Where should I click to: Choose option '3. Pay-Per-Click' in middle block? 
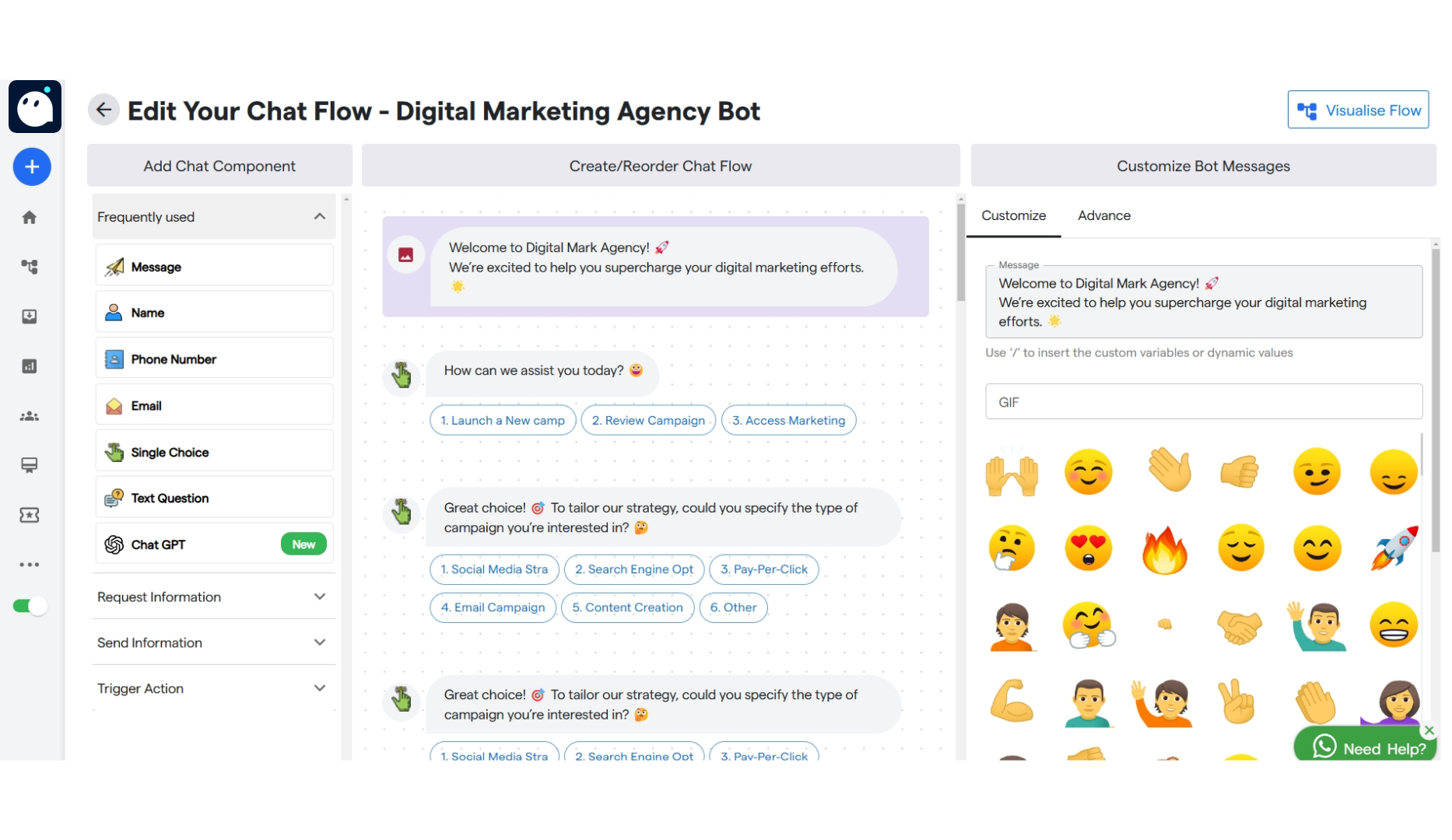pos(764,569)
